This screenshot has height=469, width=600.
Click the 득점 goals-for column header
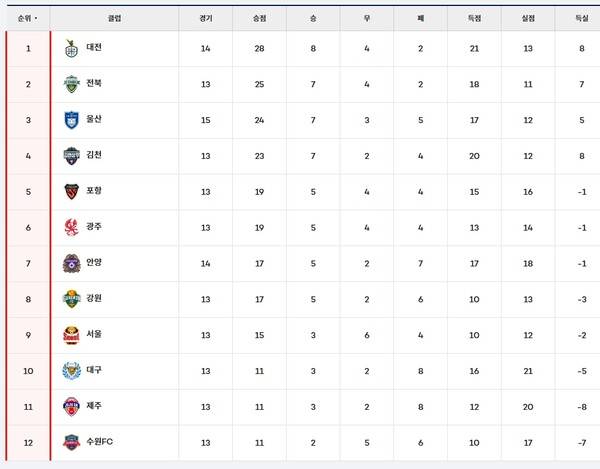475,18
